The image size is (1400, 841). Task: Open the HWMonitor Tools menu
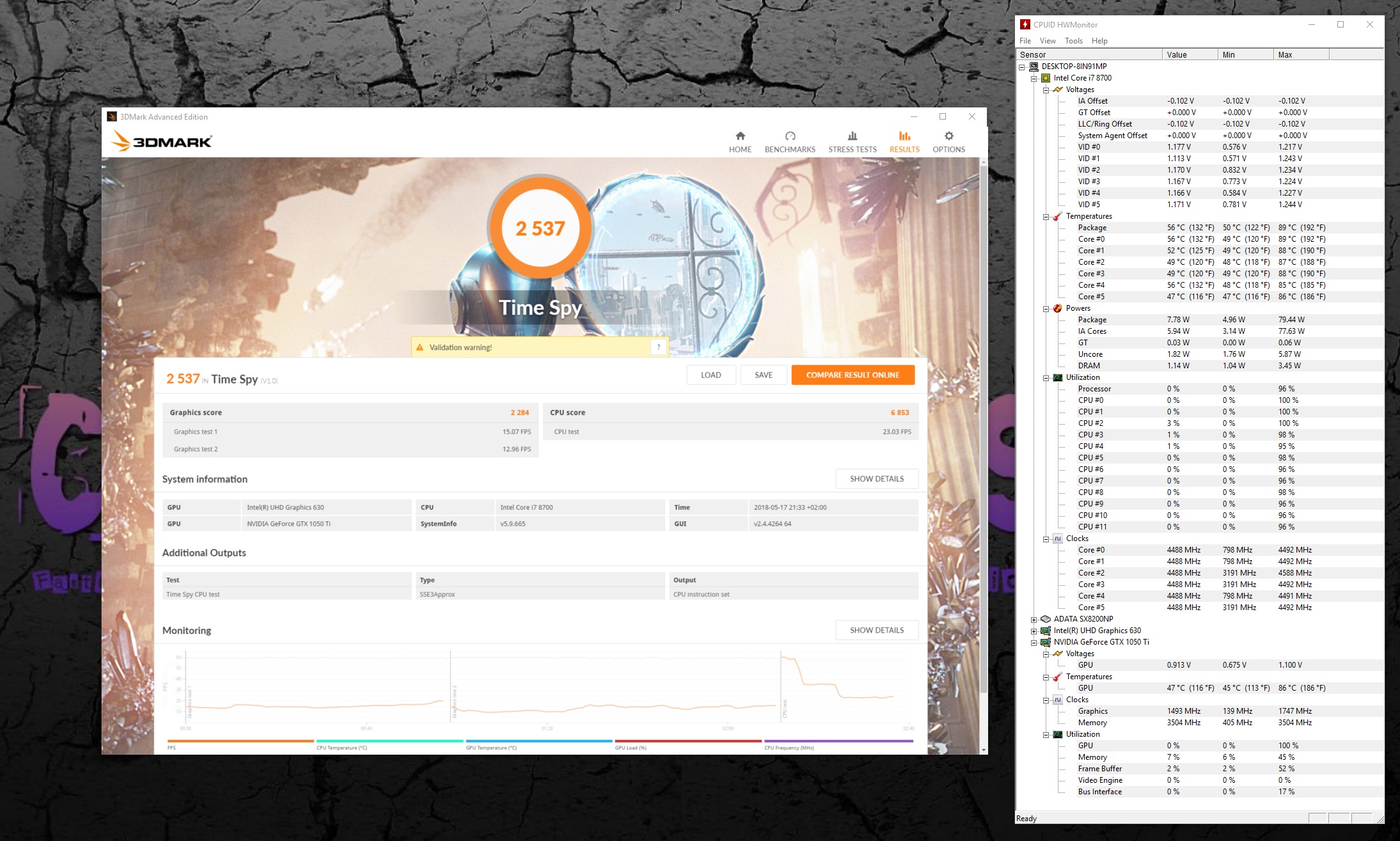[1073, 41]
